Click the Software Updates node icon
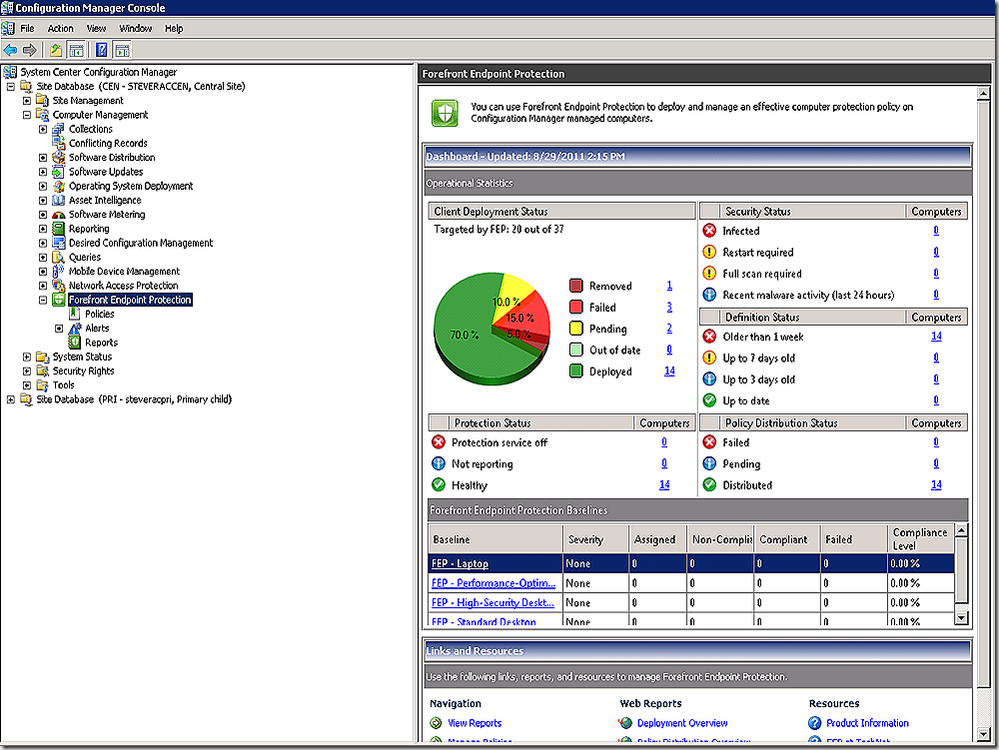This screenshot has height=750, width=999. pyautogui.click(x=59, y=172)
